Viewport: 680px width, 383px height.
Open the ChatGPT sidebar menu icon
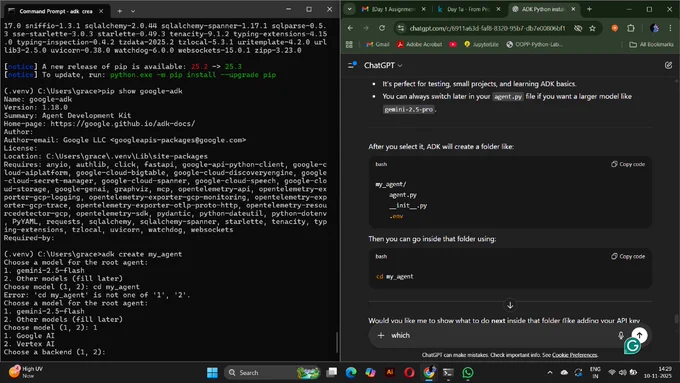tap(352, 65)
